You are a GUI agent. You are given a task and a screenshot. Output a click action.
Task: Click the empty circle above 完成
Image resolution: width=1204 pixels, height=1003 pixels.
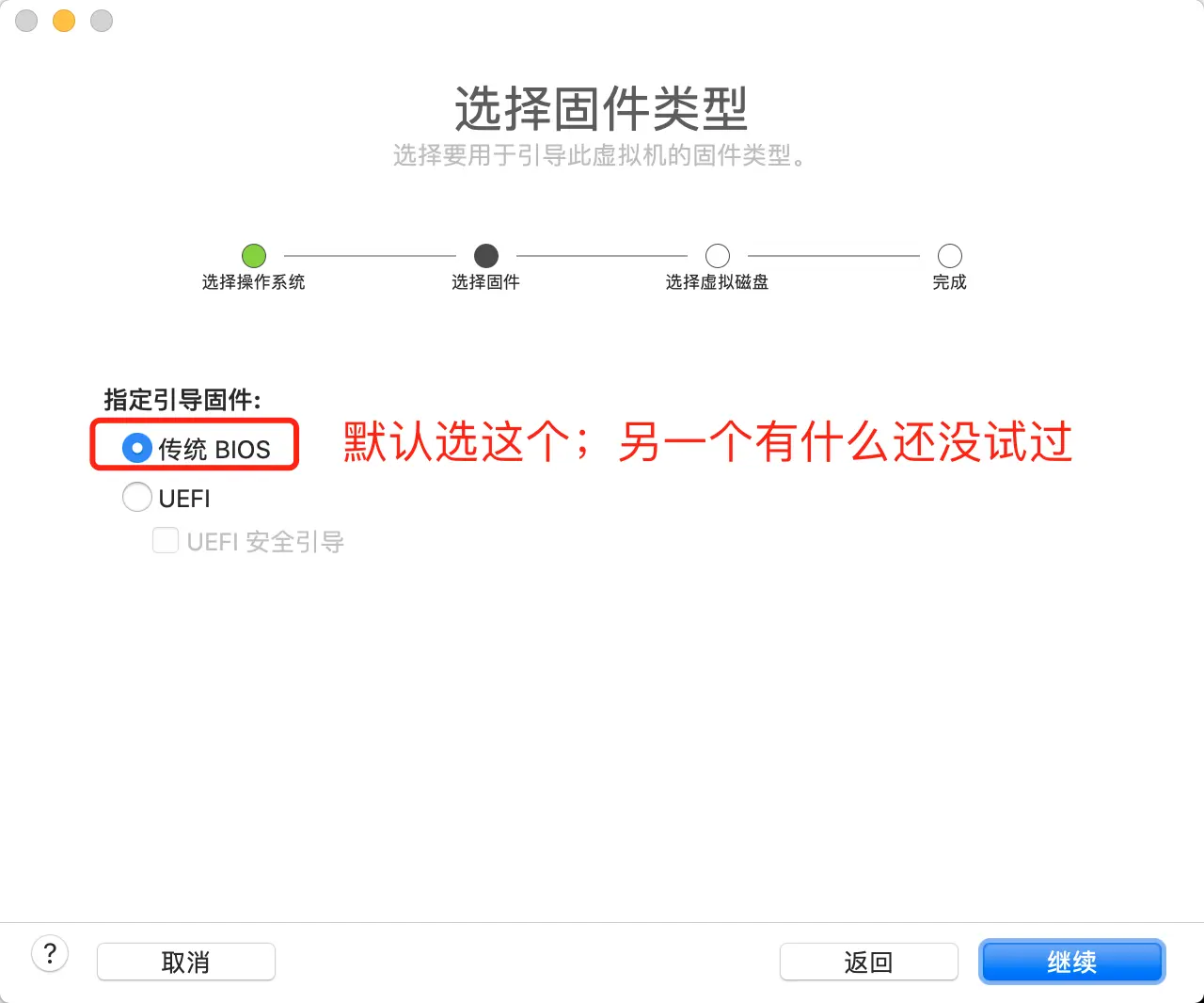pyautogui.click(x=950, y=256)
